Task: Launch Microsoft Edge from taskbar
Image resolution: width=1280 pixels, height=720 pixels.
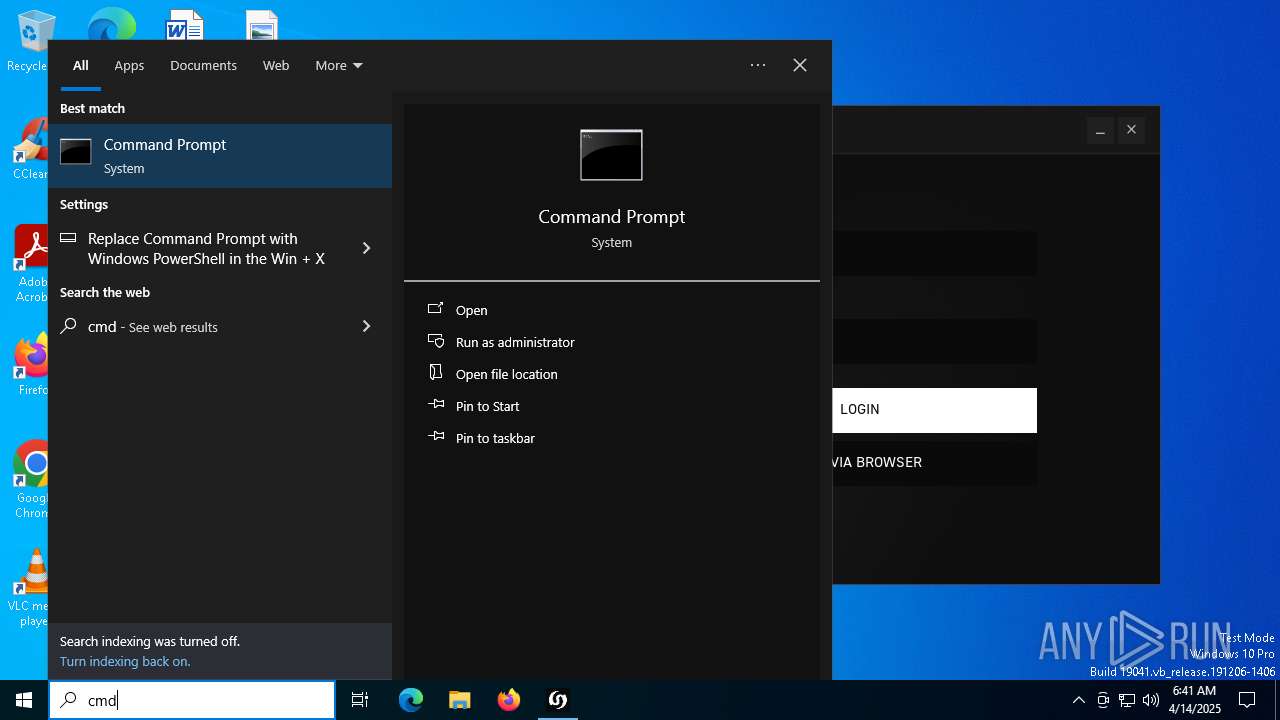Action: pos(411,700)
